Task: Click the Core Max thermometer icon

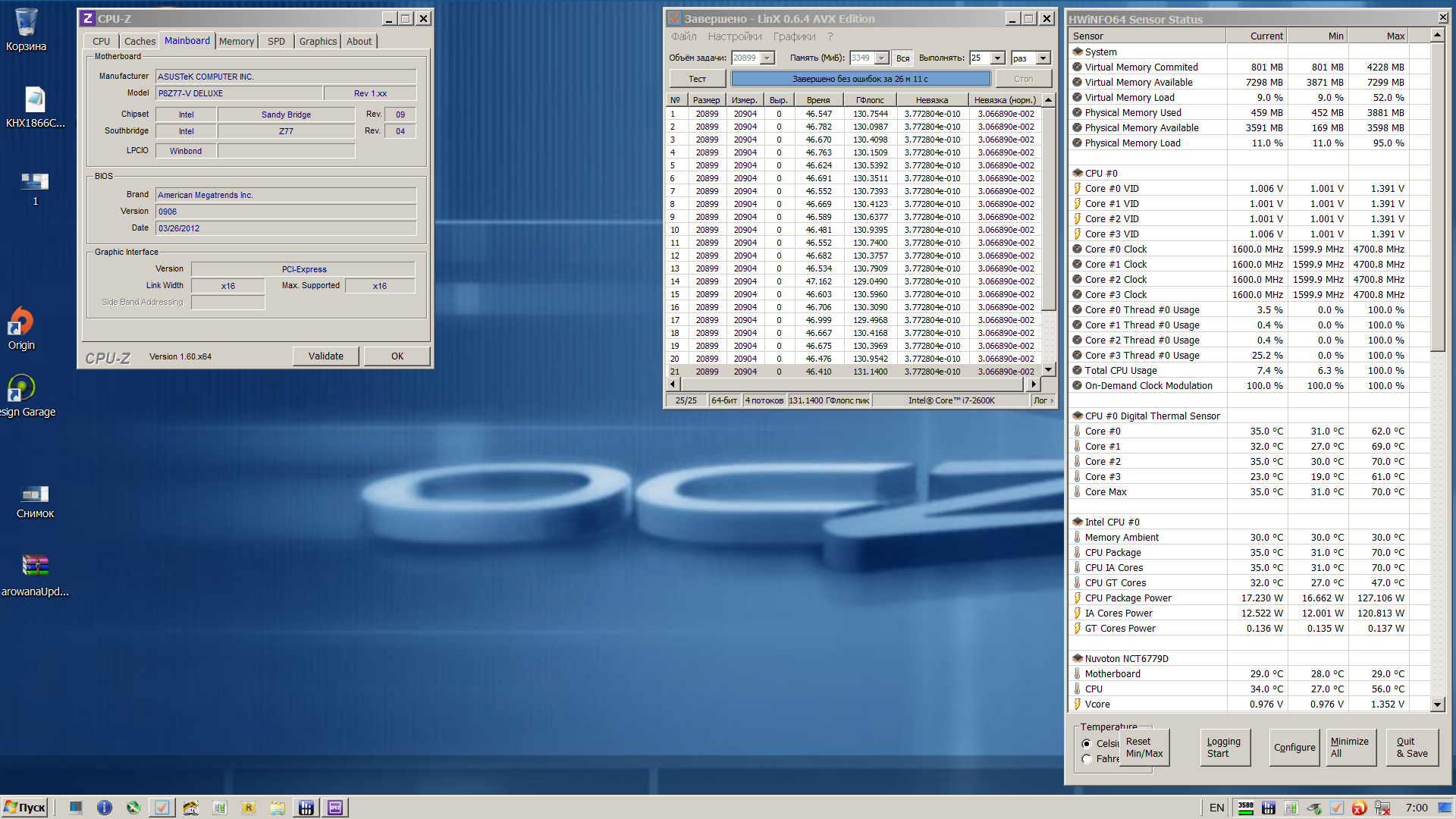Action: (x=1077, y=491)
